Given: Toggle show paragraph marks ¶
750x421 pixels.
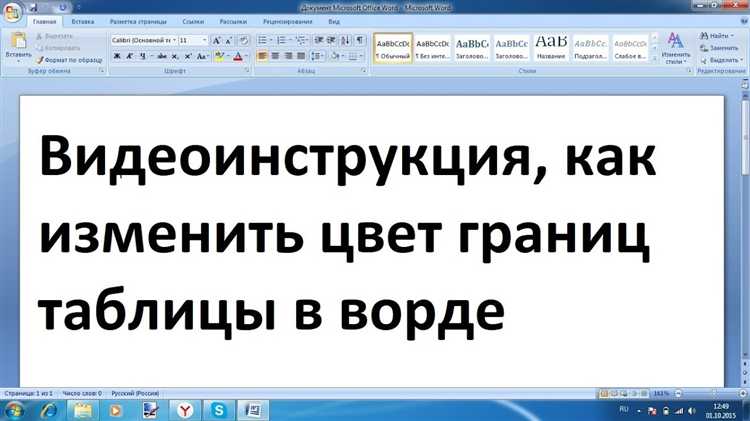Looking at the screenshot, I should 360,40.
